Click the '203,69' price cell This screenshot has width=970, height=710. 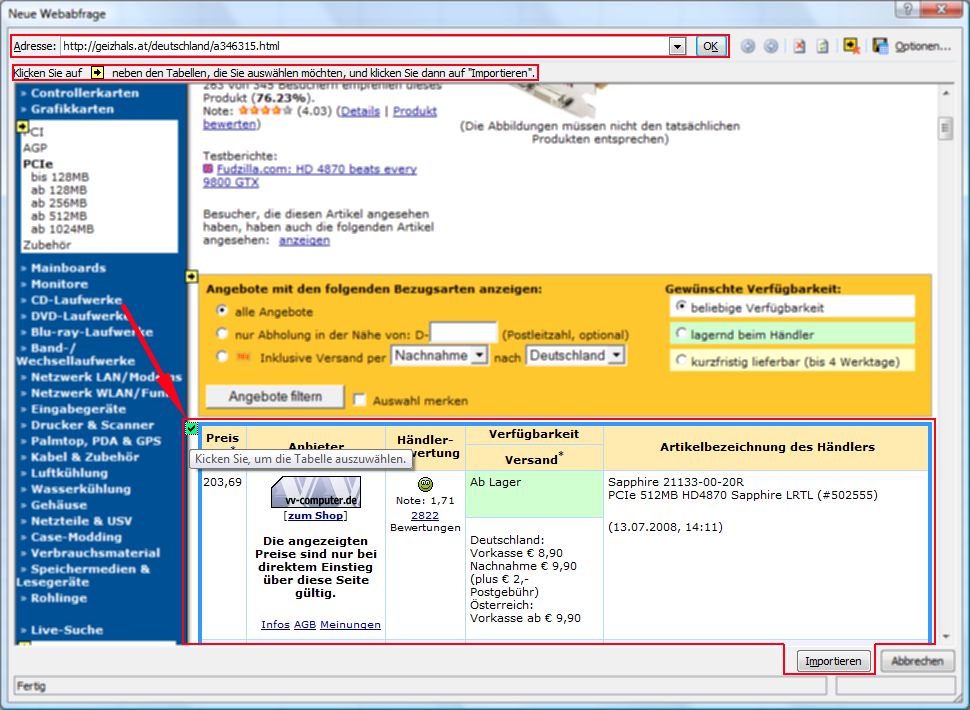coord(223,482)
